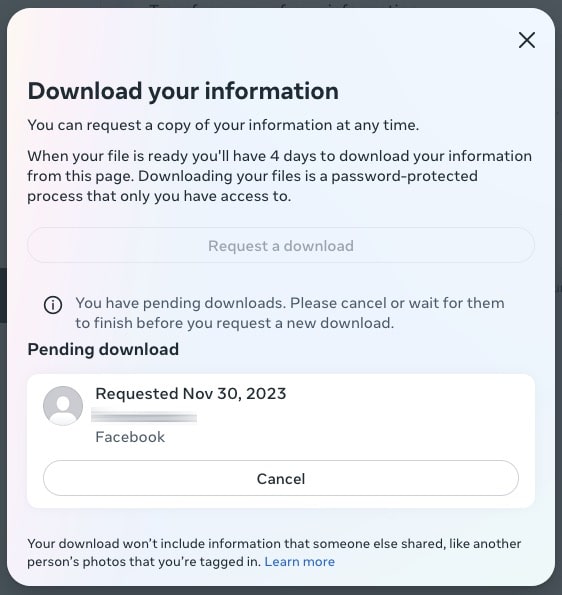Open the Learn more link
The image size is (562, 595).
click(x=299, y=562)
